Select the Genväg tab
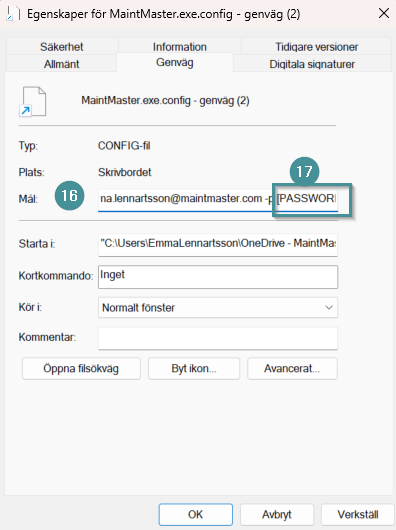 coord(175,63)
